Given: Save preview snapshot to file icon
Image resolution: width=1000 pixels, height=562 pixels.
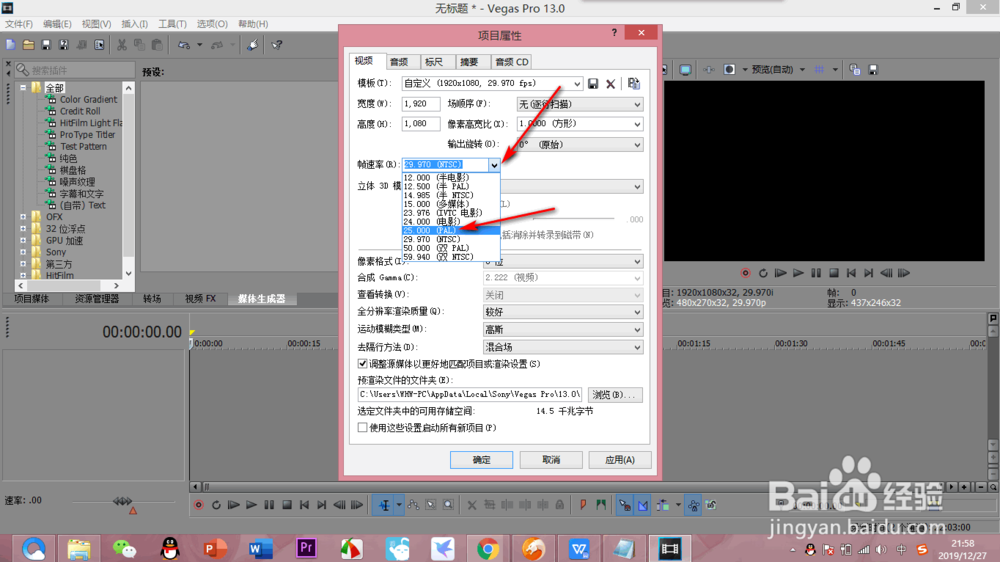Looking at the screenshot, I should 873,70.
